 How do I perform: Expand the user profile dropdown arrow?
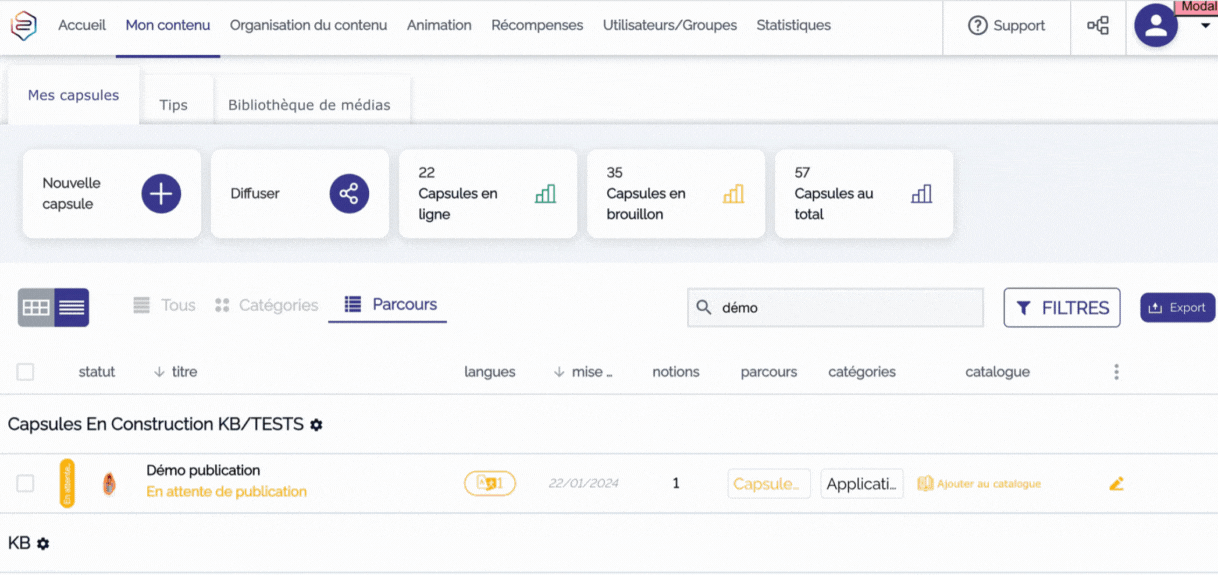click(1205, 26)
